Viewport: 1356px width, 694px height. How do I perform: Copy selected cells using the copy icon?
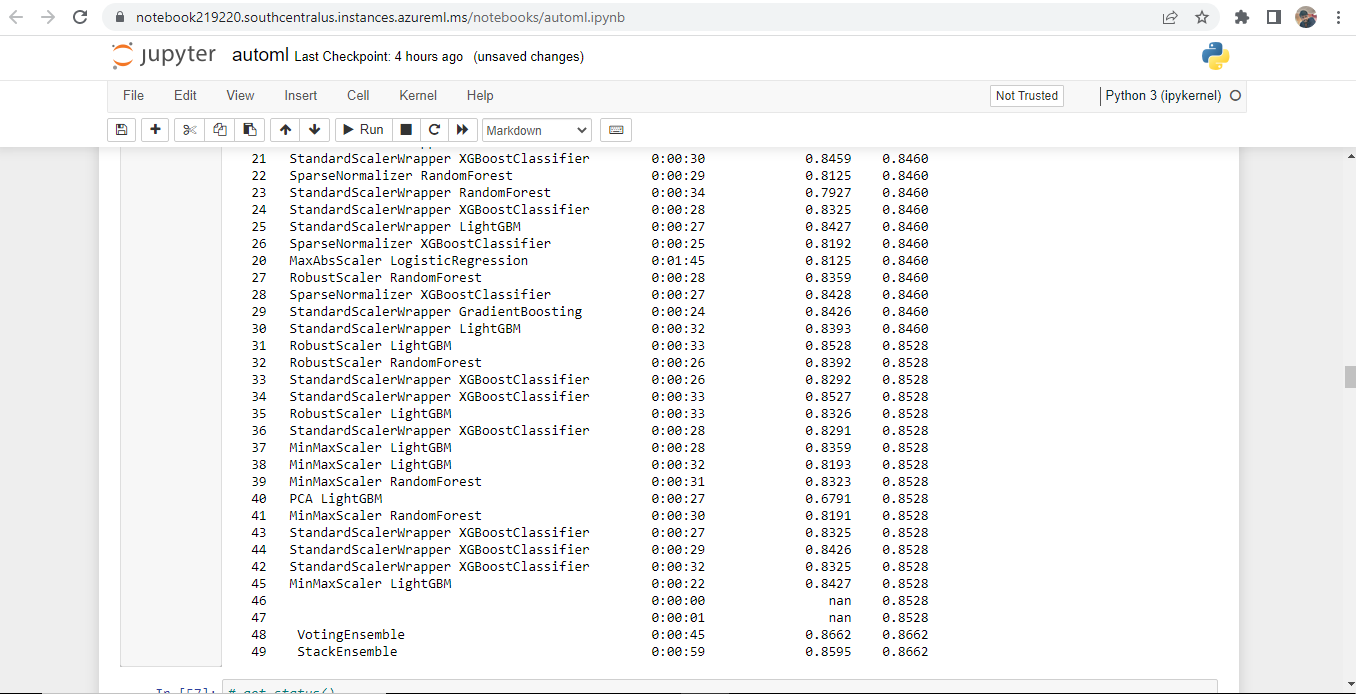[219, 130]
